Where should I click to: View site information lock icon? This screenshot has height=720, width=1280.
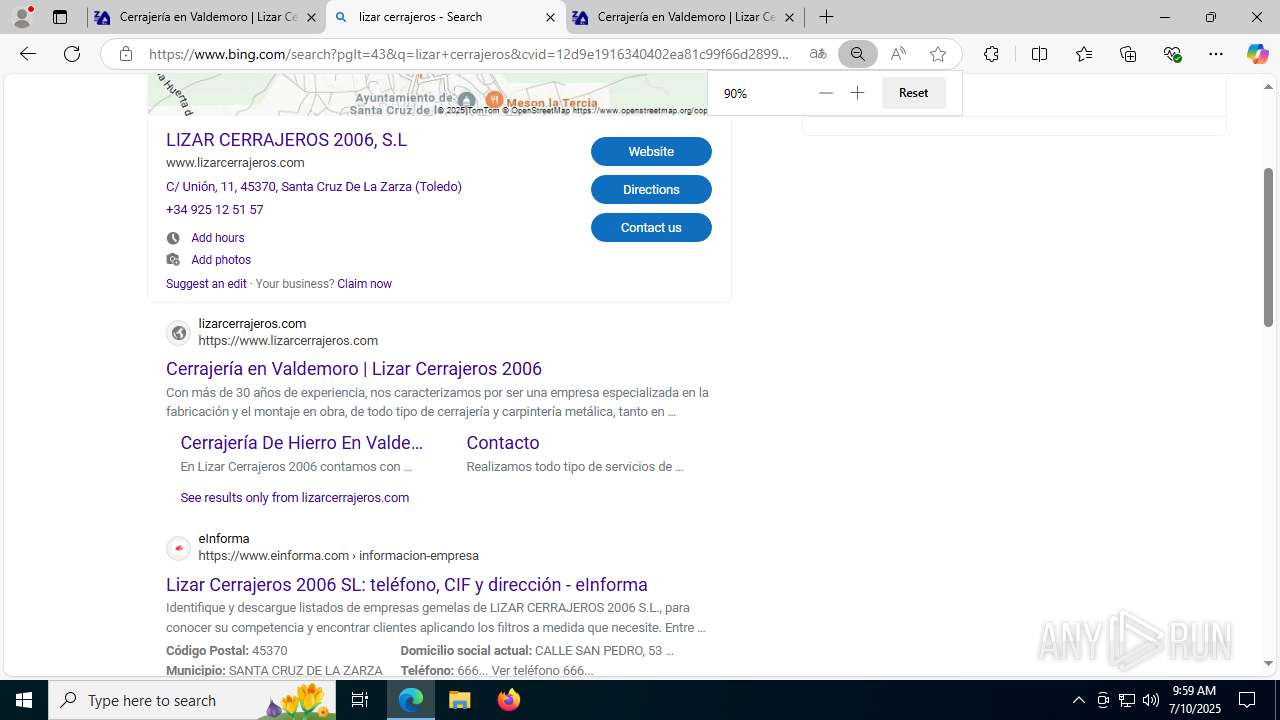coord(125,54)
